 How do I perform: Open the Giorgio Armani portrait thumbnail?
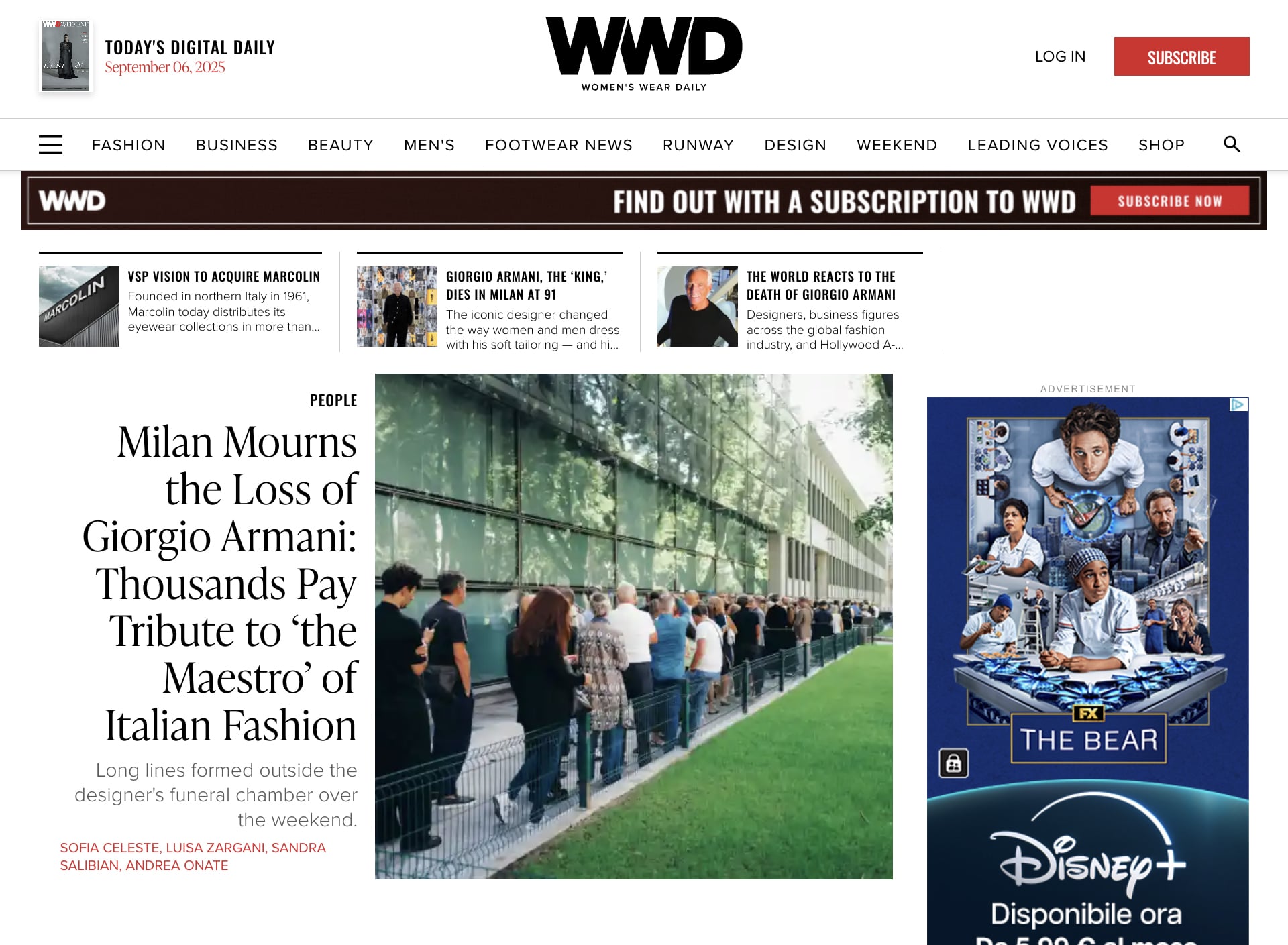click(698, 307)
